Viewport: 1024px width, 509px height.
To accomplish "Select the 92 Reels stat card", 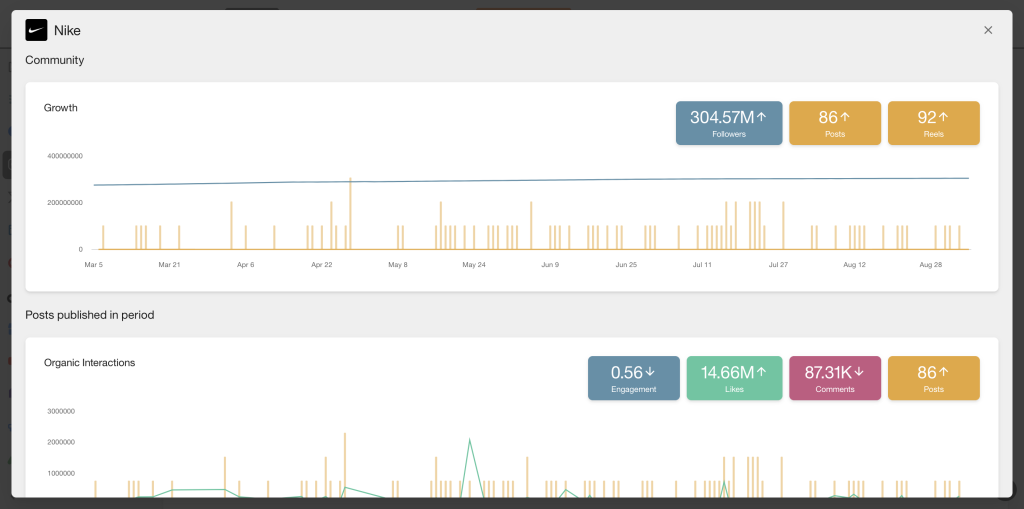I will coord(933,123).
